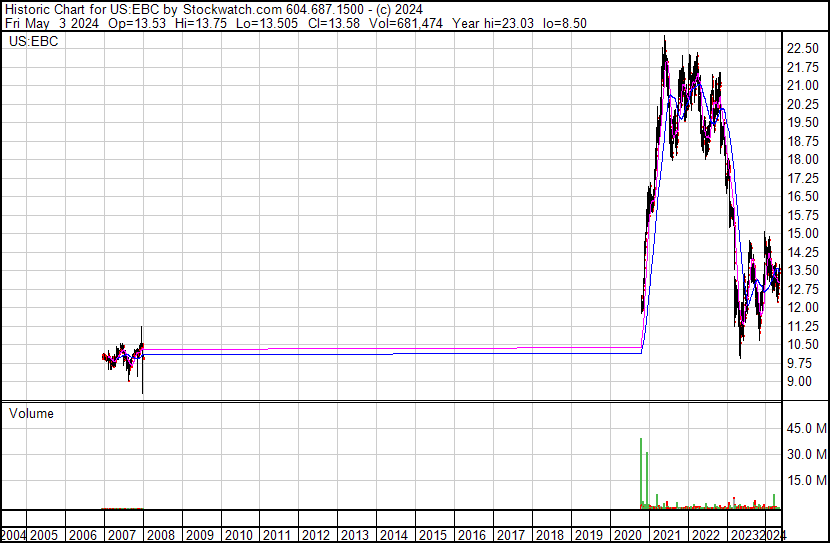Select the 10.50 price axis label

(802, 345)
